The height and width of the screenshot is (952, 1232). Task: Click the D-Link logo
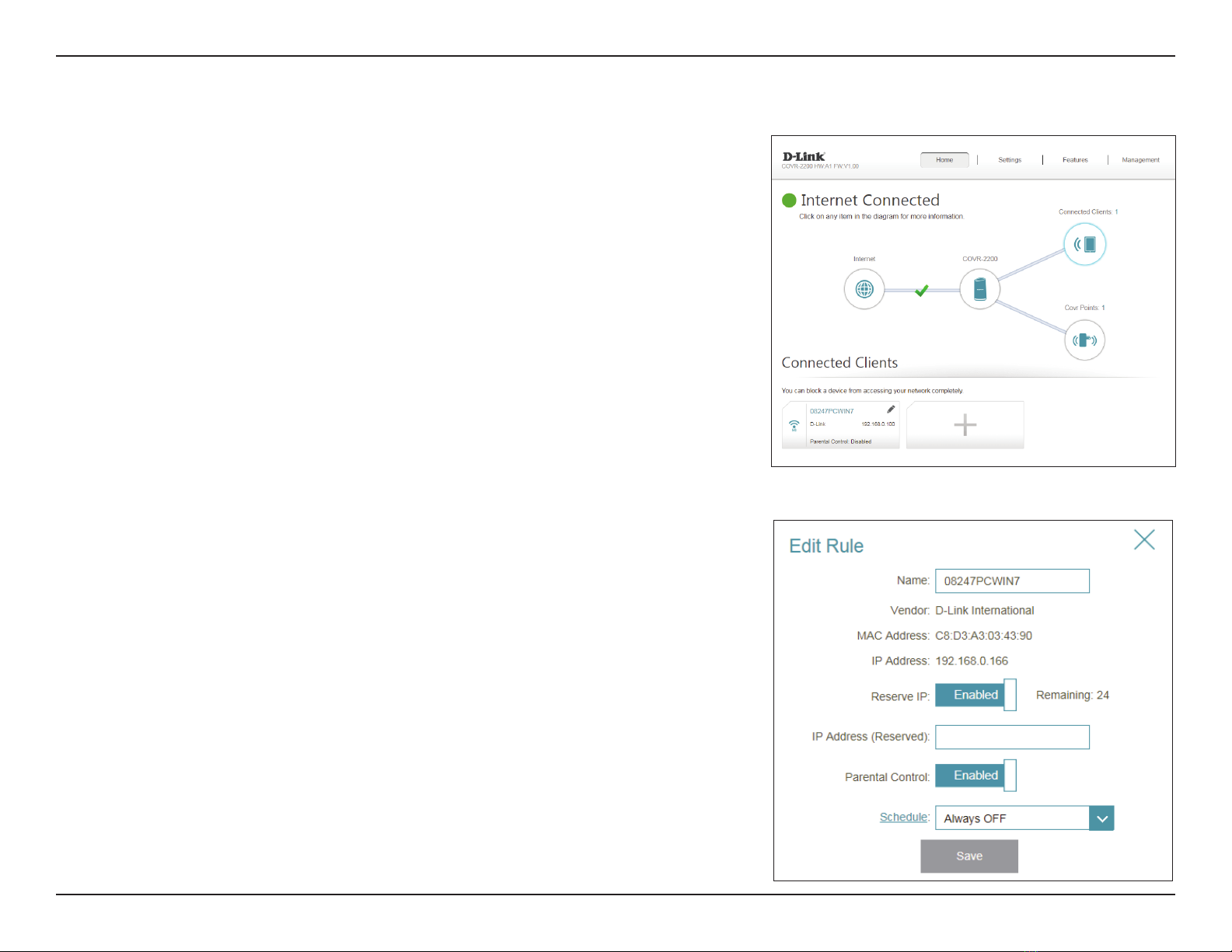point(804,156)
